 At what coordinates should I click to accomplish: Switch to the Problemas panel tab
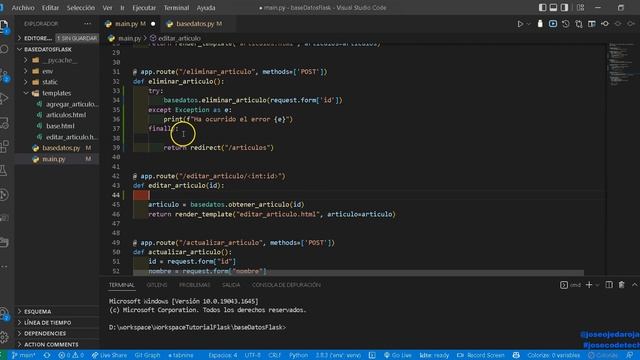pyautogui.click(x=195, y=285)
